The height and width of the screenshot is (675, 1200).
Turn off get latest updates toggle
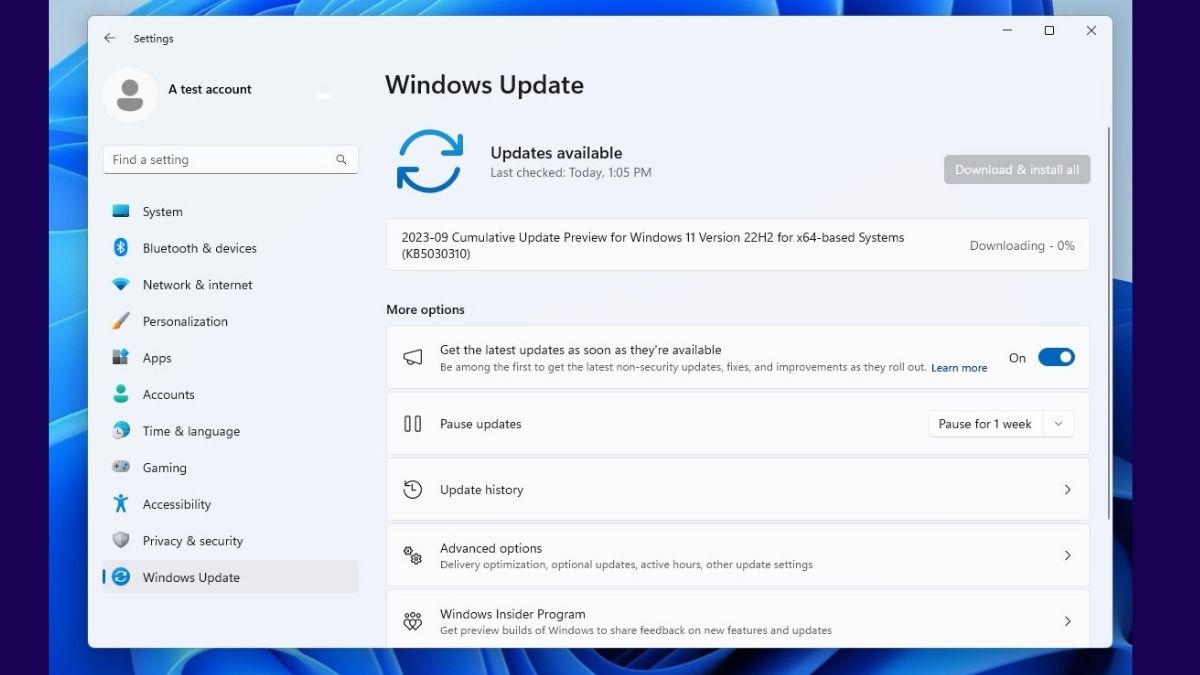[x=1056, y=357]
